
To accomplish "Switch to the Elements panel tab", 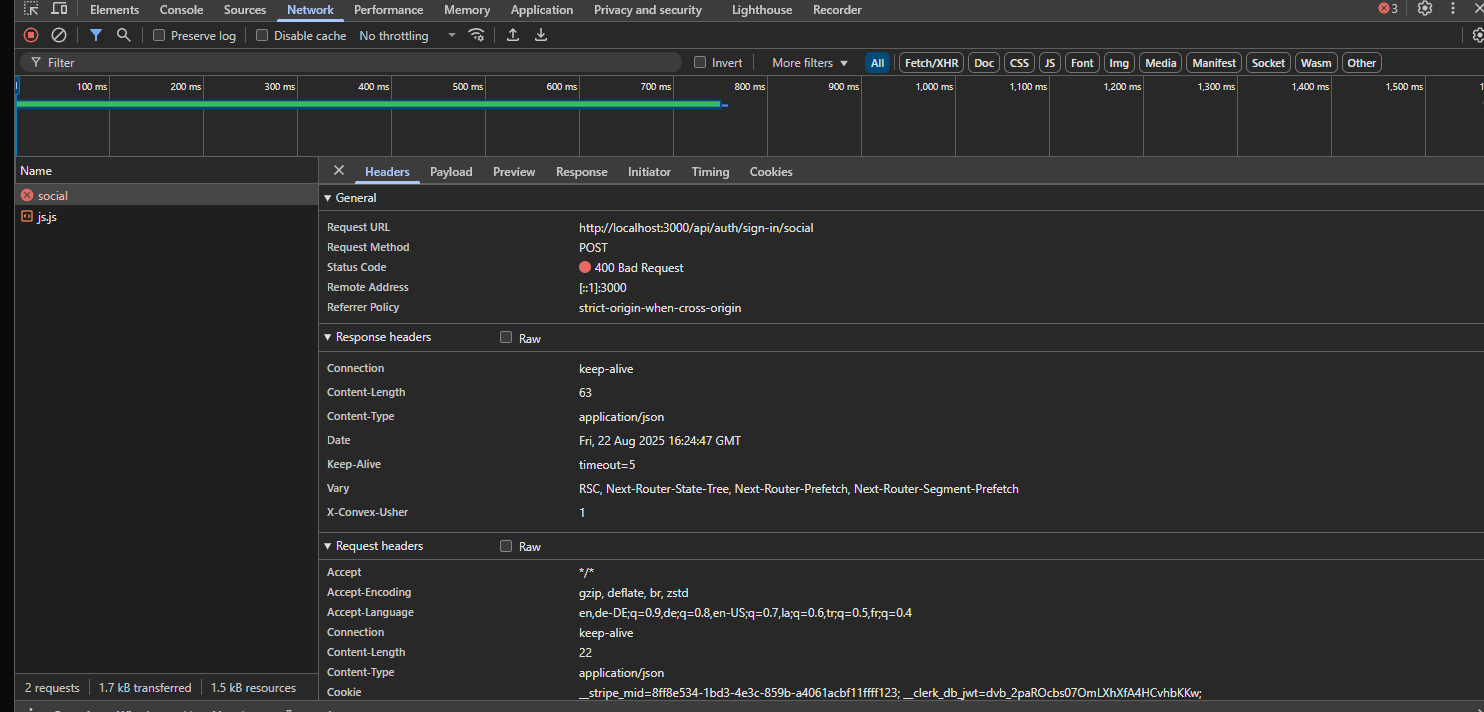I will click(x=115, y=10).
